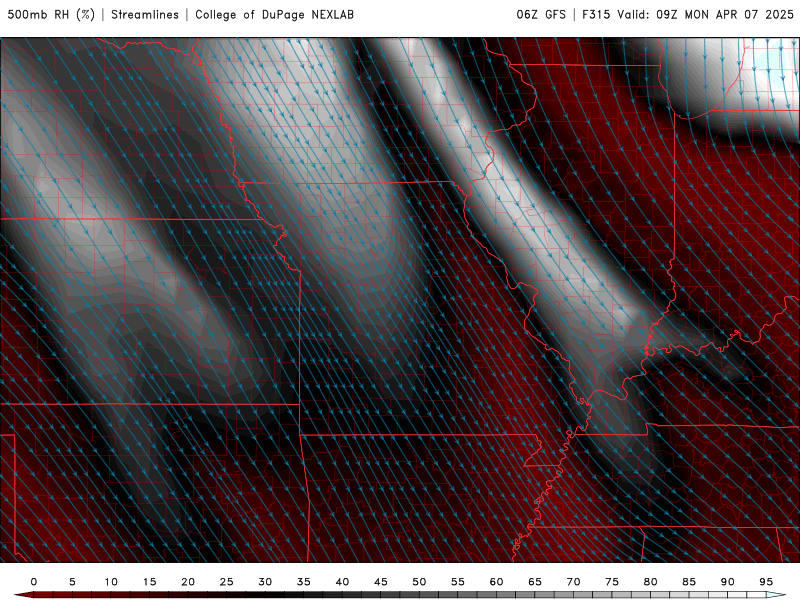Screen dimensions: 800x600
Task: Click the 45 label on the color scale
Action: point(381,582)
